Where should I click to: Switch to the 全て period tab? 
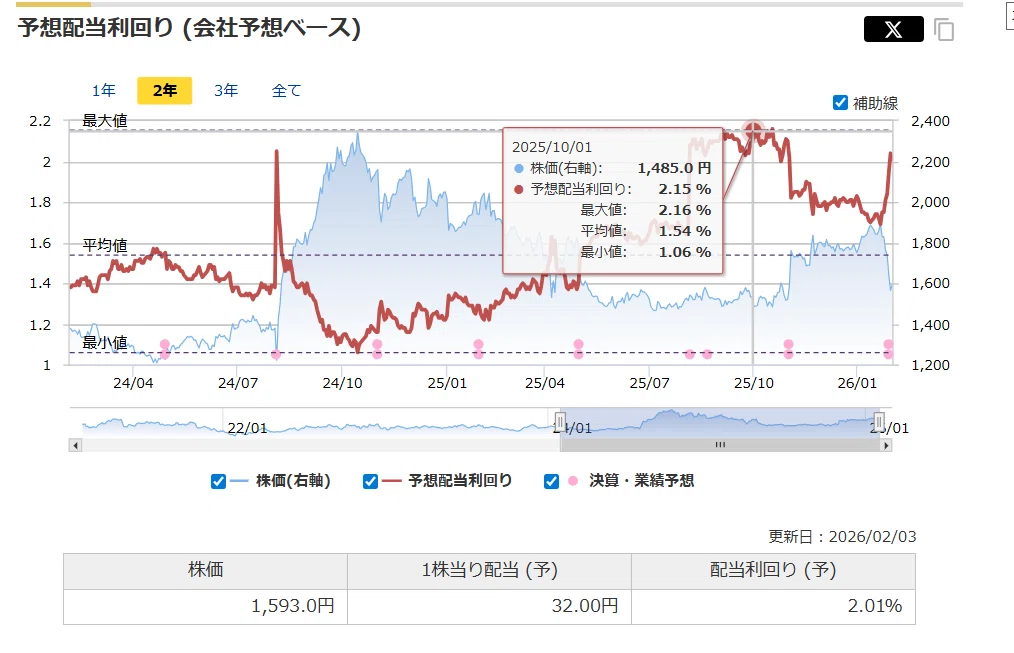pos(286,91)
